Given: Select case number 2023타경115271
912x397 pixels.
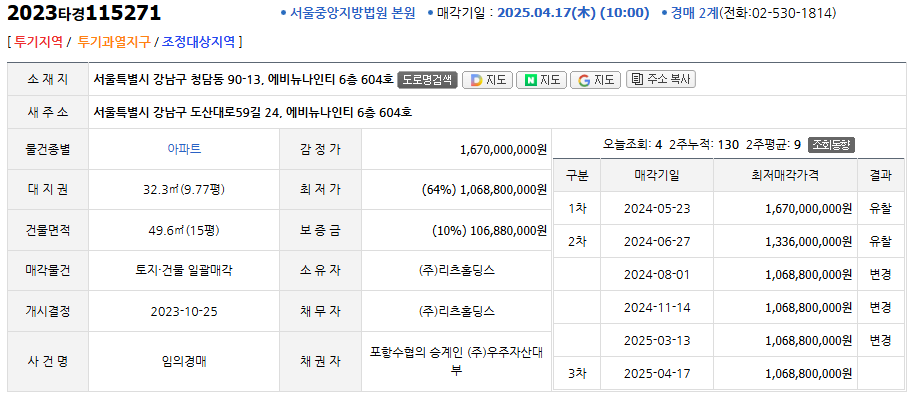Looking at the screenshot, I should (84, 13).
